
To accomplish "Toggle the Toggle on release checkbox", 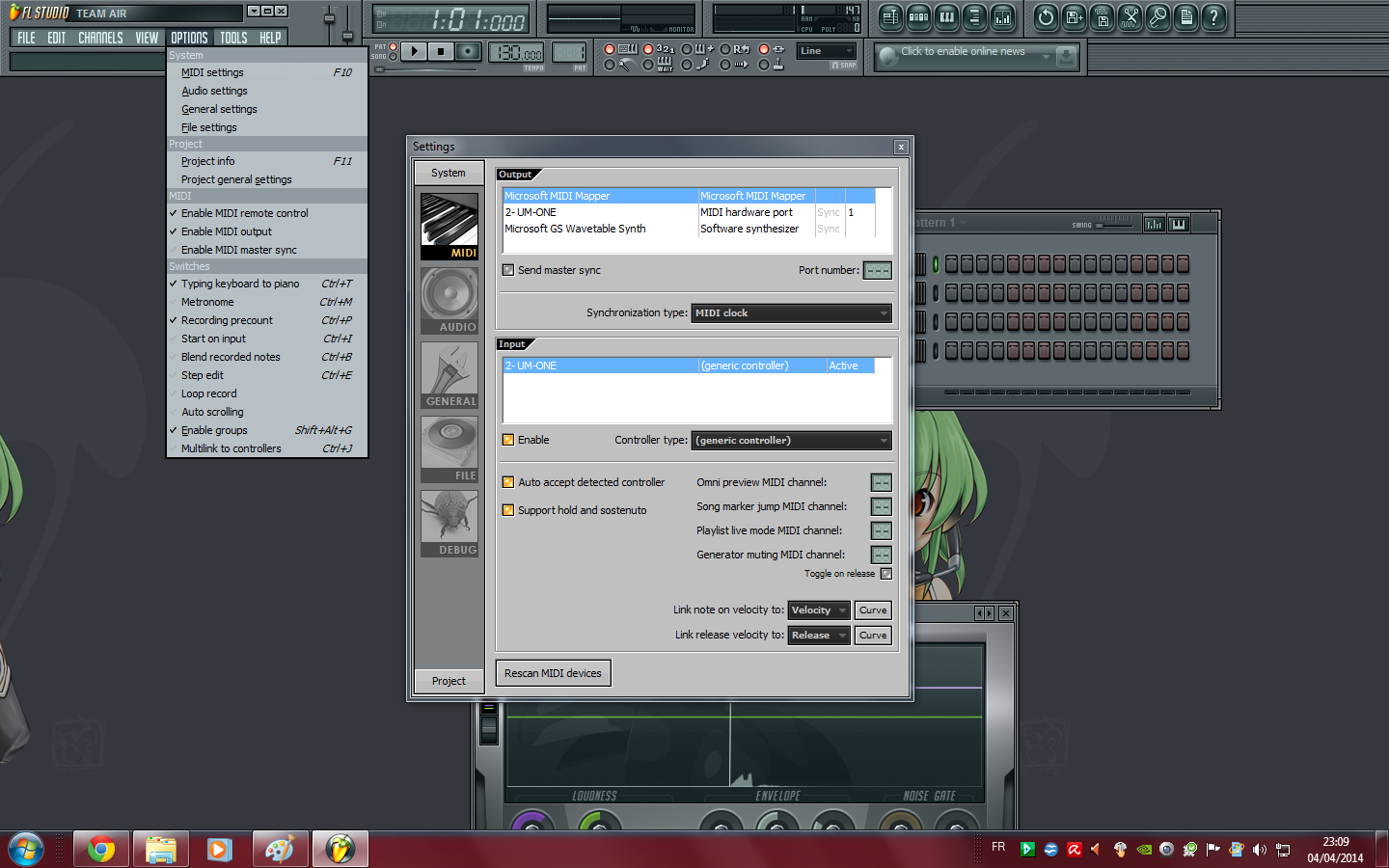I will tap(886, 574).
